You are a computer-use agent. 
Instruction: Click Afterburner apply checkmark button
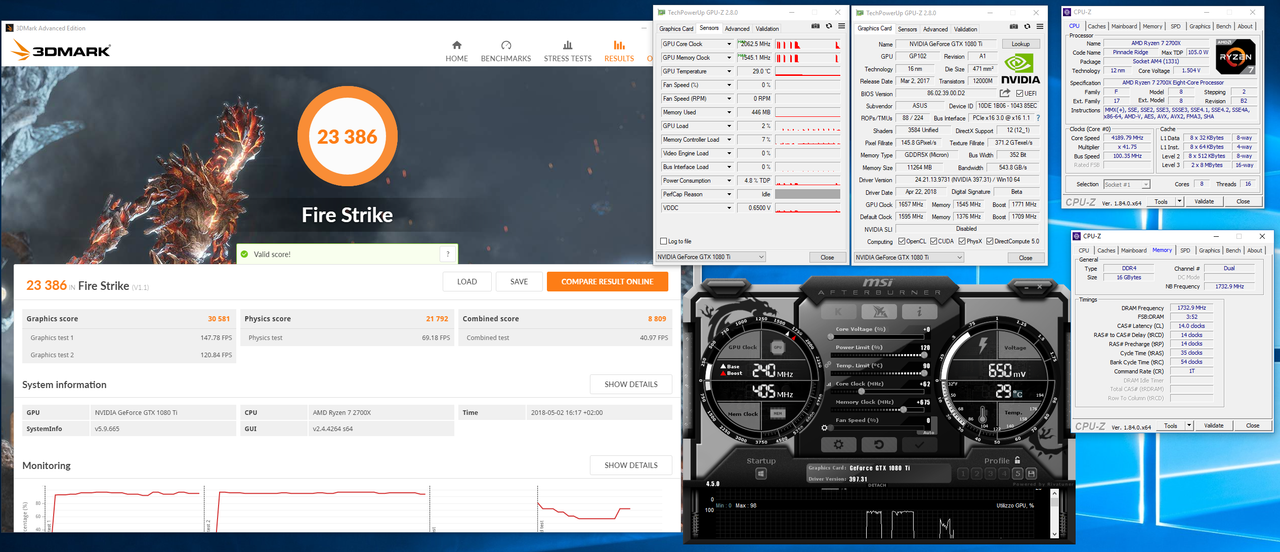pyautogui.click(x=919, y=445)
